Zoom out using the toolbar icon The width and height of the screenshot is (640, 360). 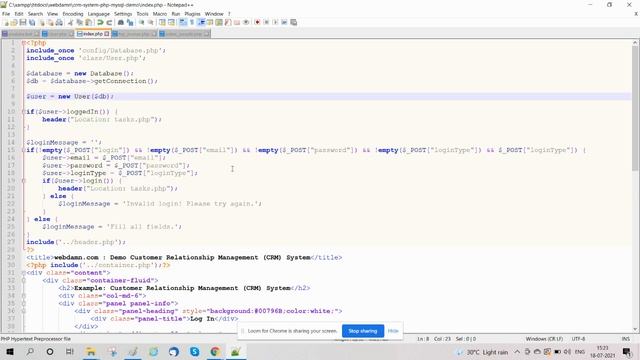[150, 22]
